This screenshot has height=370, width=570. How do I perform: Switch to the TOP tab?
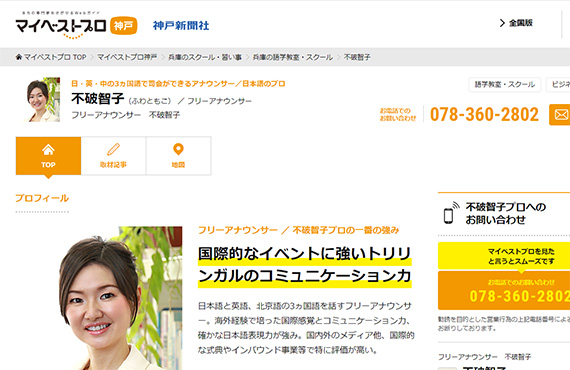[48, 156]
